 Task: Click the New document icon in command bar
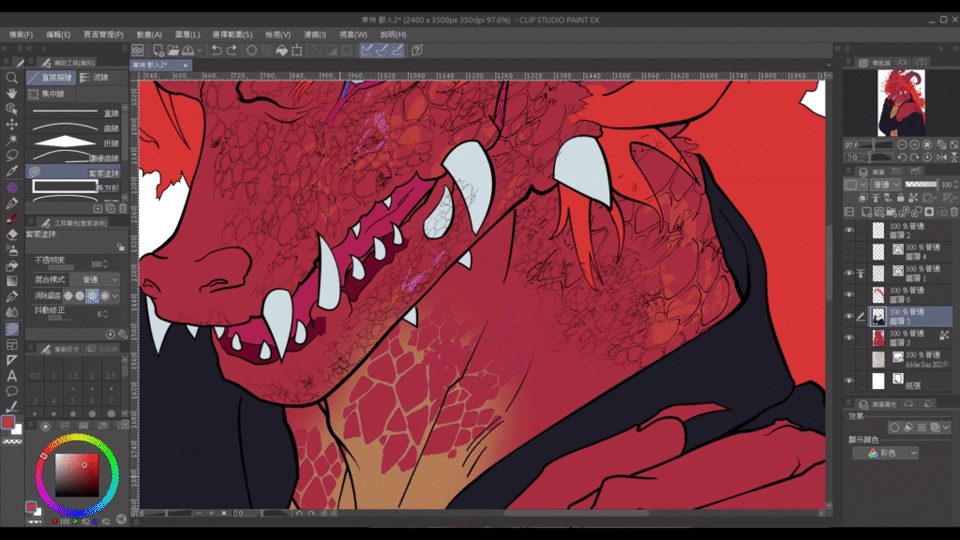point(159,50)
